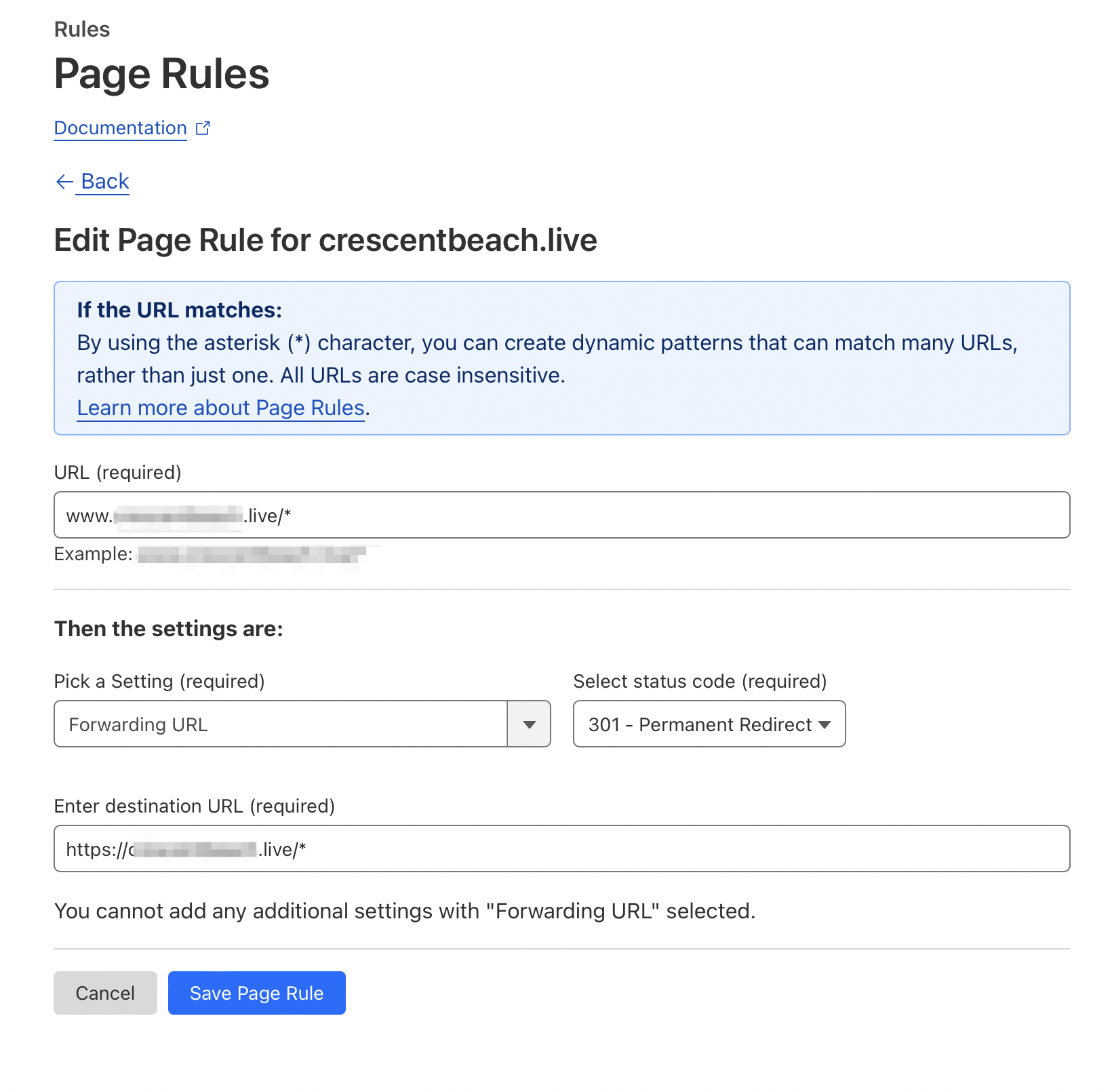This screenshot has width=1112, height=1092.
Task: Click the status code dropdown triangle arrow
Action: pyautogui.click(x=825, y=724)
